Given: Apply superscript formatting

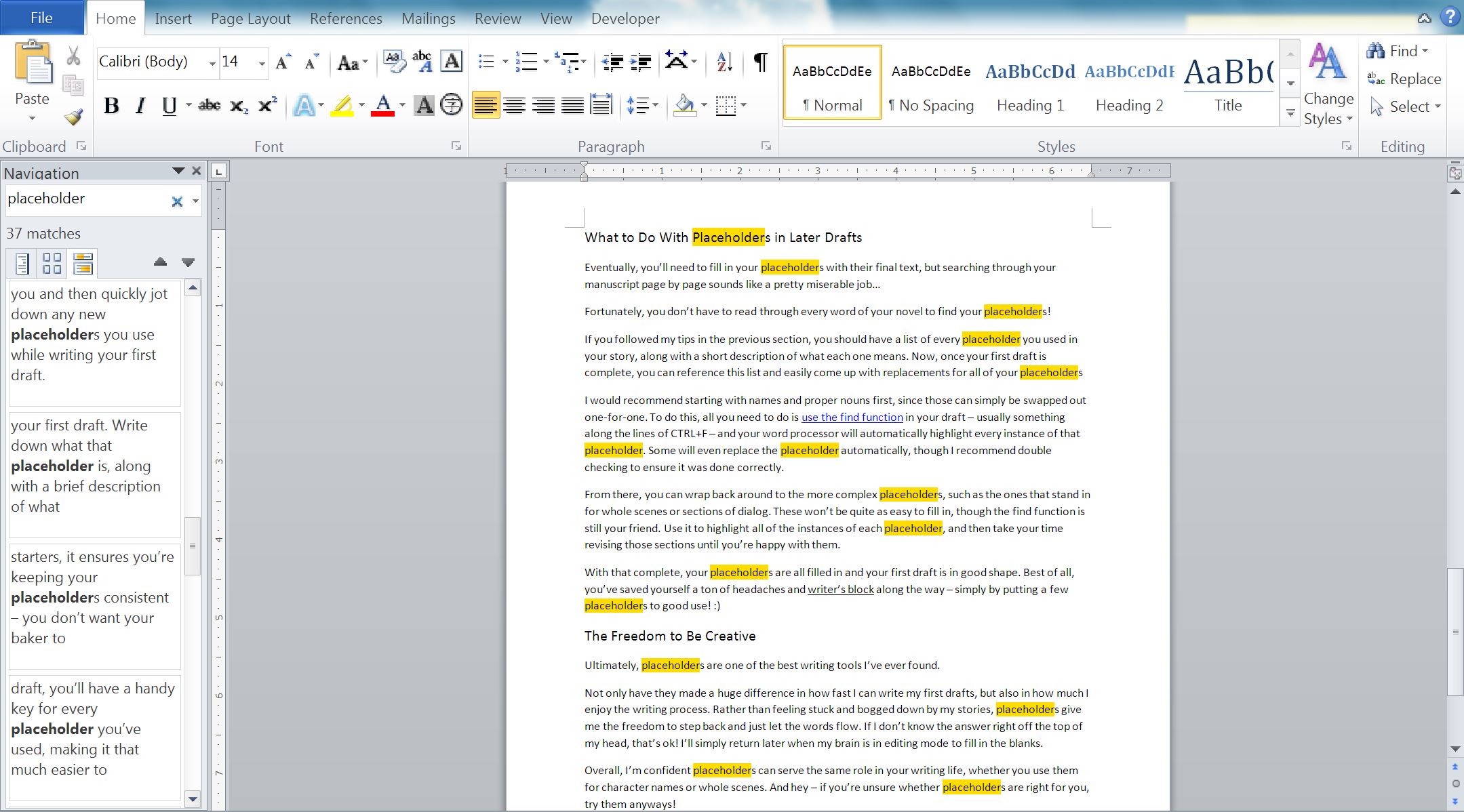Looking at the screenshot, I should pyautogui.click(x=268, y=105).
